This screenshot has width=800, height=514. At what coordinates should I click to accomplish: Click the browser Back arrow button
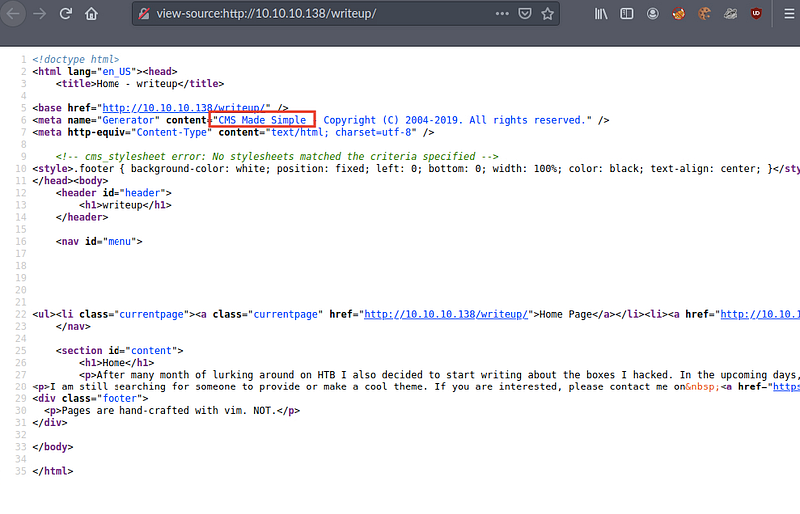click(14, 14)
